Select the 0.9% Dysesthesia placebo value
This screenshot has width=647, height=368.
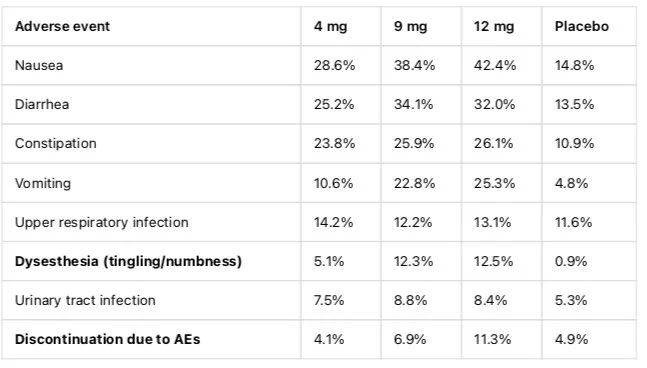(571, 261)
